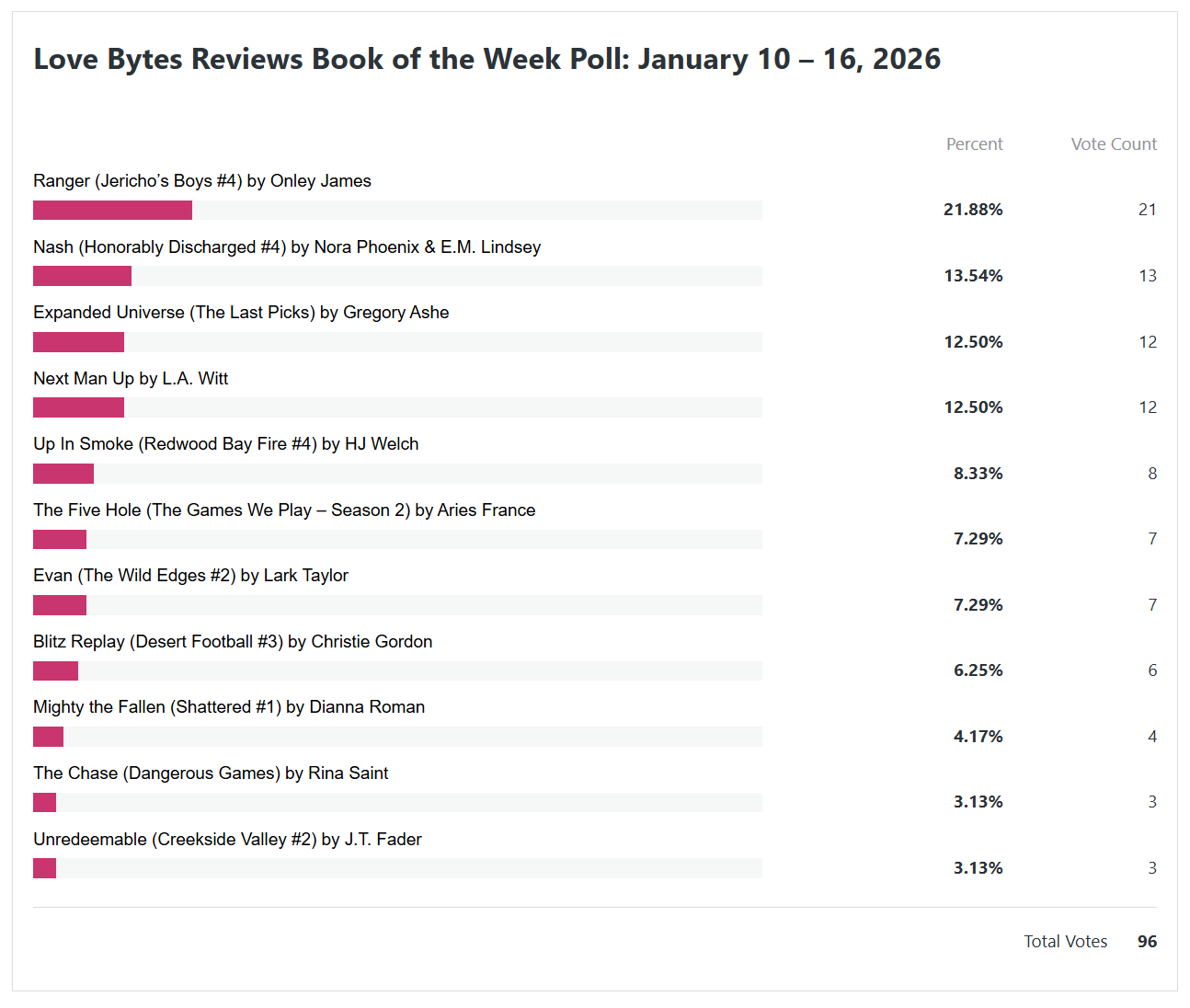The width and height of the screenshot is (1190, 1008).
Task: Click Evan (The Wild Edges #2) label
Action: [x=190, y=576]
